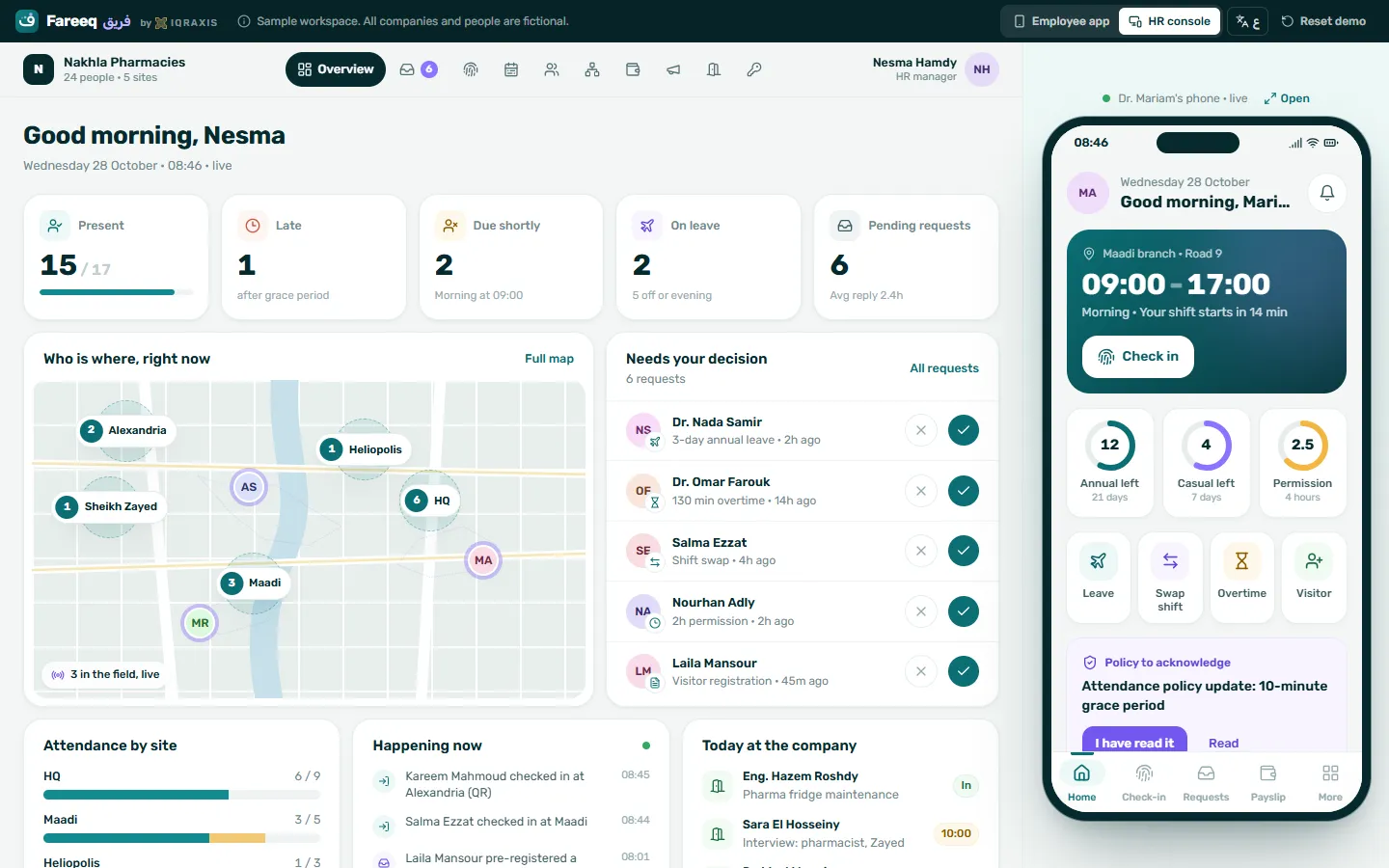Switch to HR console view
This screenshot has height=868, width=1389.
point(1170,21)
